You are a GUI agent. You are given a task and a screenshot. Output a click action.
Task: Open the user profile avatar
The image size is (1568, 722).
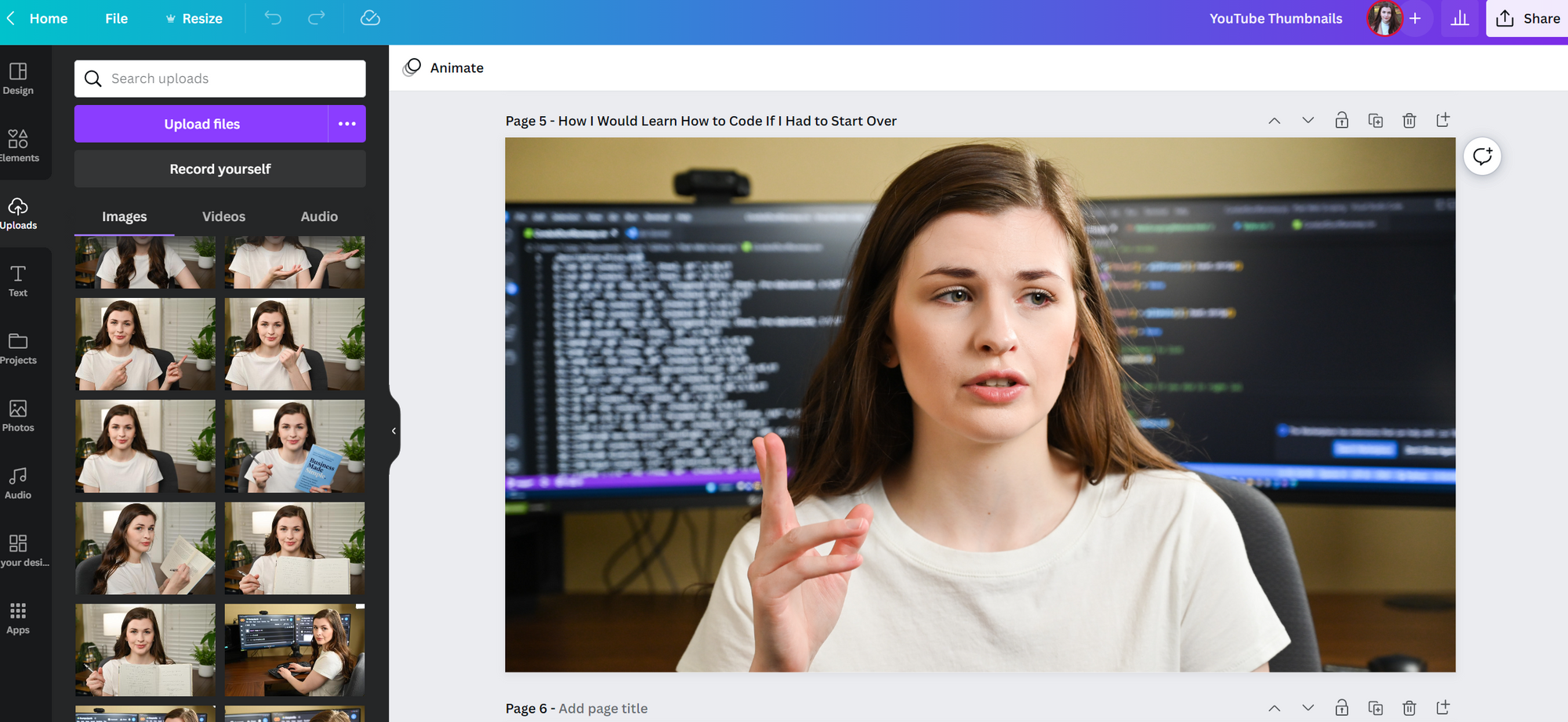coord(1385,18)
